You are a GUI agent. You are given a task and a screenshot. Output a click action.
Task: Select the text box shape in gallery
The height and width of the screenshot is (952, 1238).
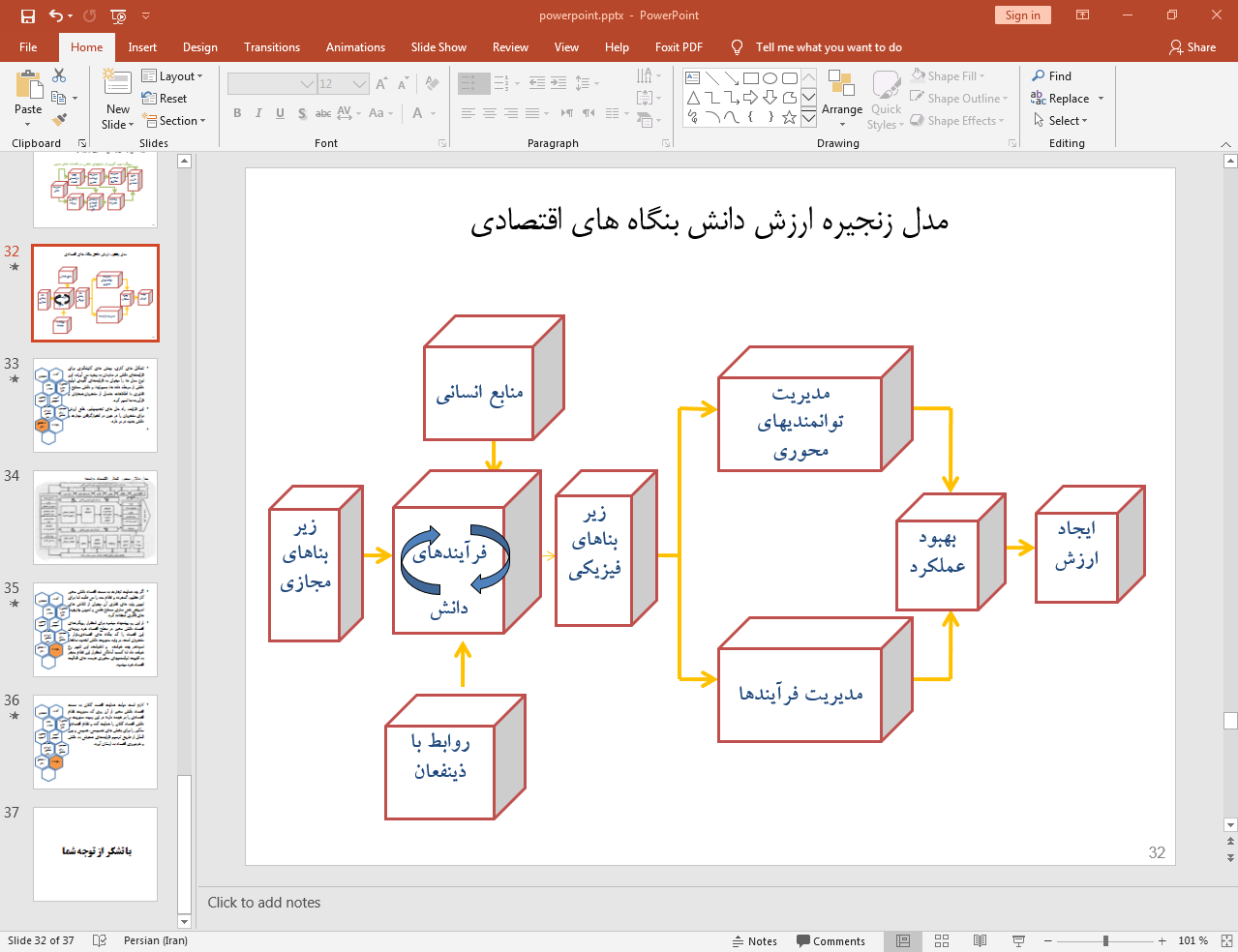693,78
